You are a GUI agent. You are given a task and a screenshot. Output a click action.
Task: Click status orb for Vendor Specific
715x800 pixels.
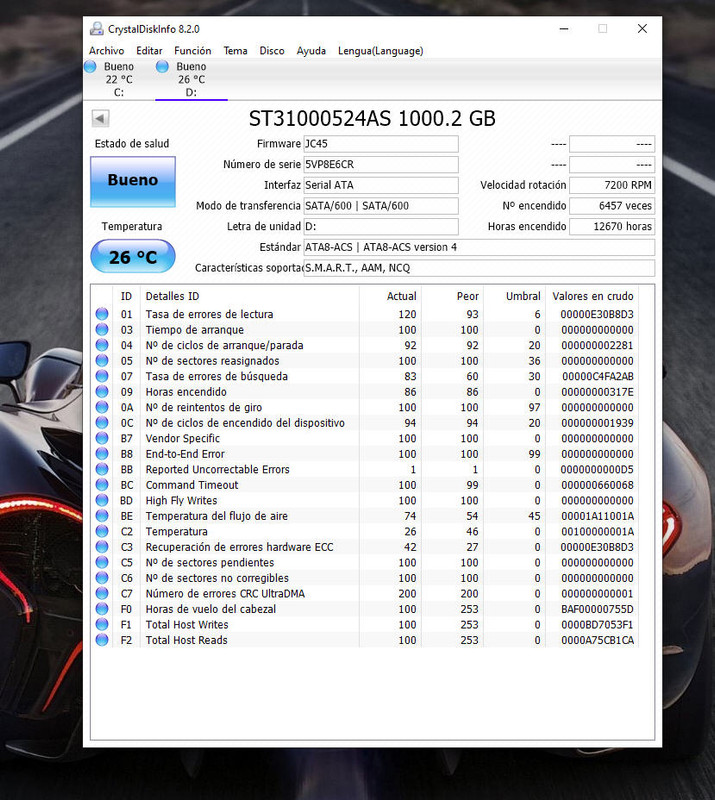coord(102,438)
